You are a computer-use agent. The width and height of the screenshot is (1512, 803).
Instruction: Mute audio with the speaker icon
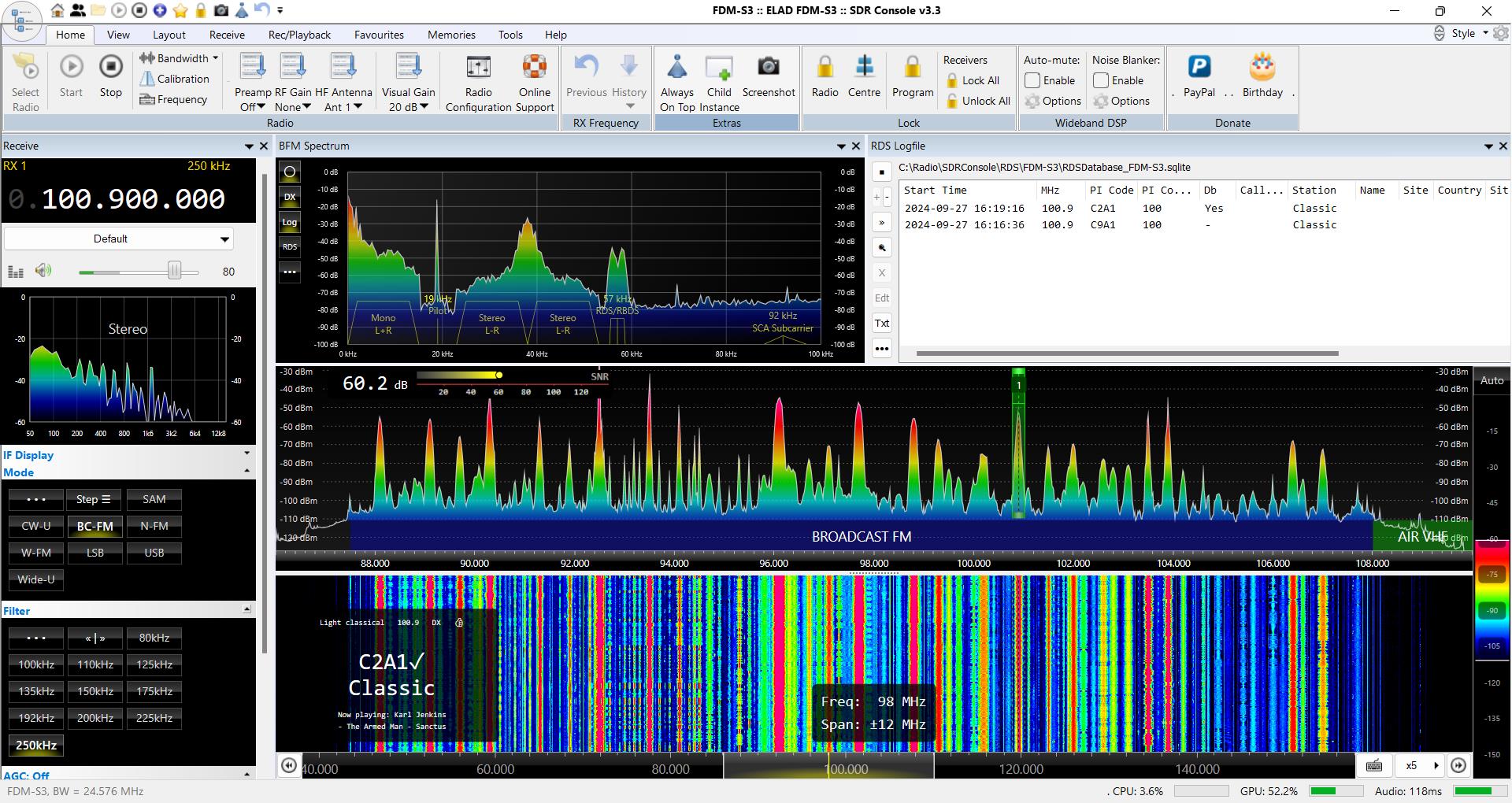43,272
